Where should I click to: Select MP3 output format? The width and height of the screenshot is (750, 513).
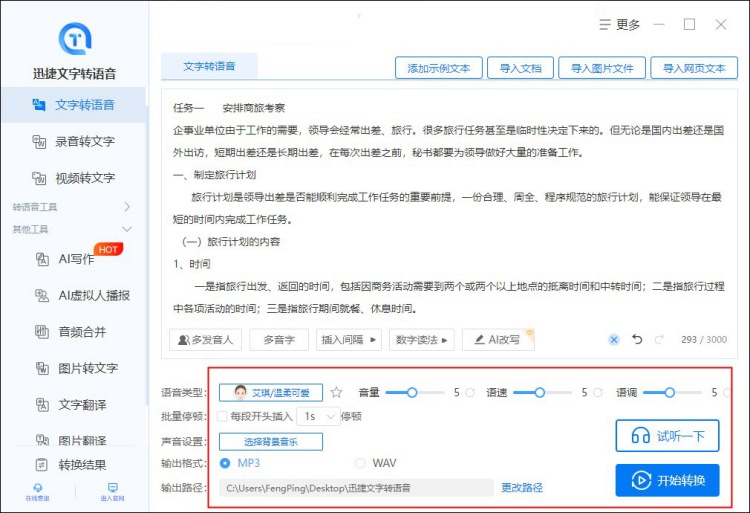(224, 463)
